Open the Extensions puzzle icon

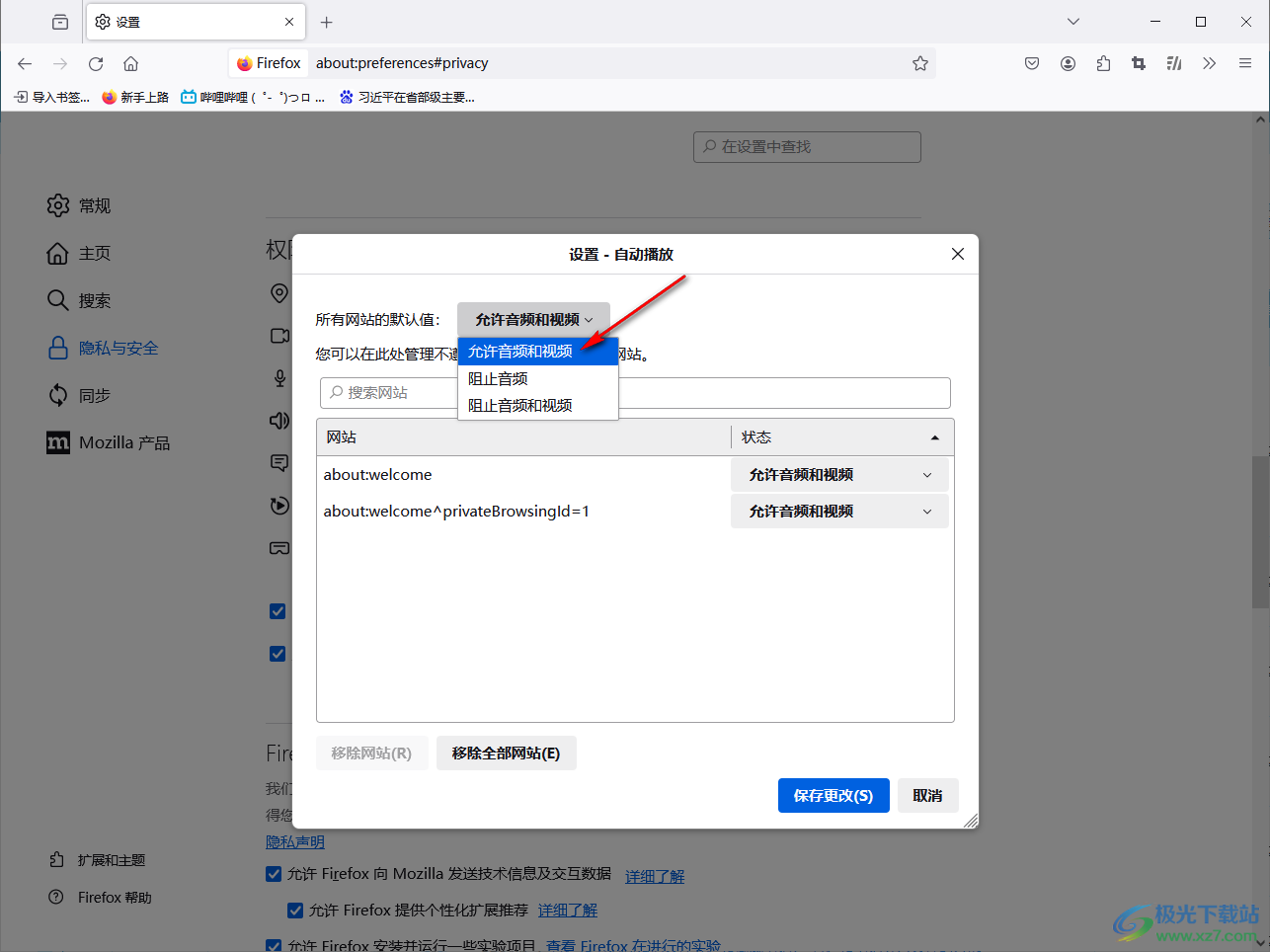point(1103,63)
